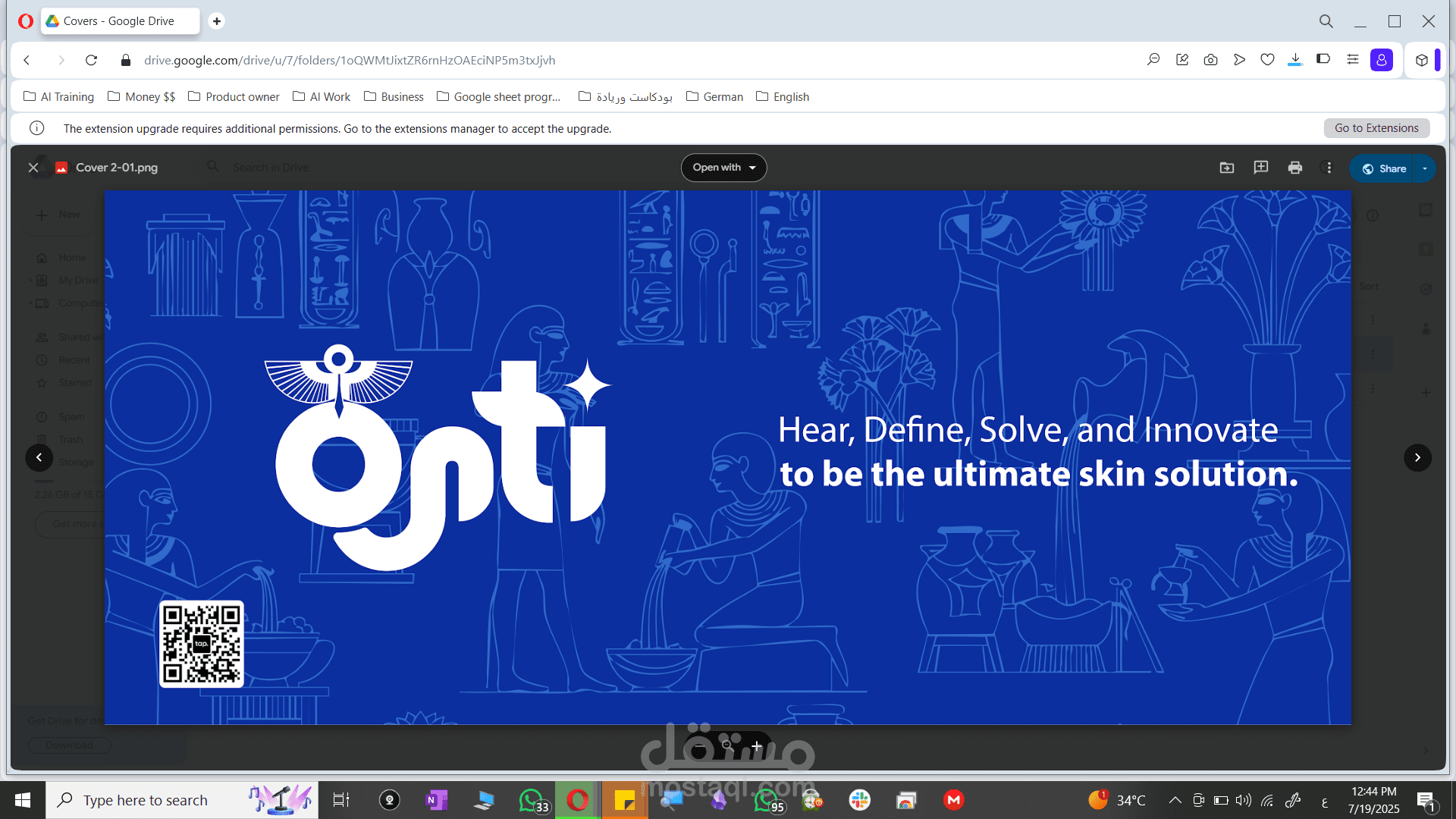Zoom in with the plus button
The width and height of the screenshot is (1456, 819).
coord(756,746)
